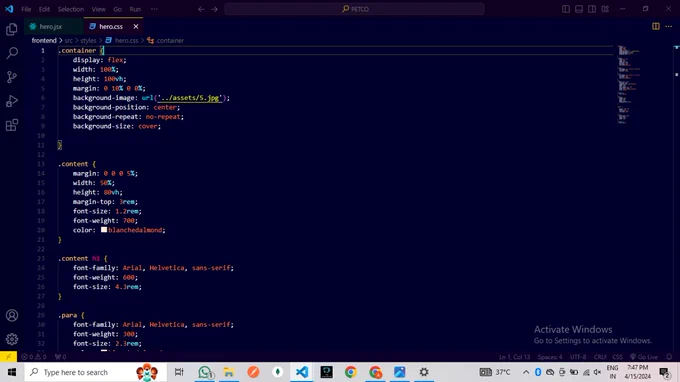Open Task View on the taskbar

[179, 372]
